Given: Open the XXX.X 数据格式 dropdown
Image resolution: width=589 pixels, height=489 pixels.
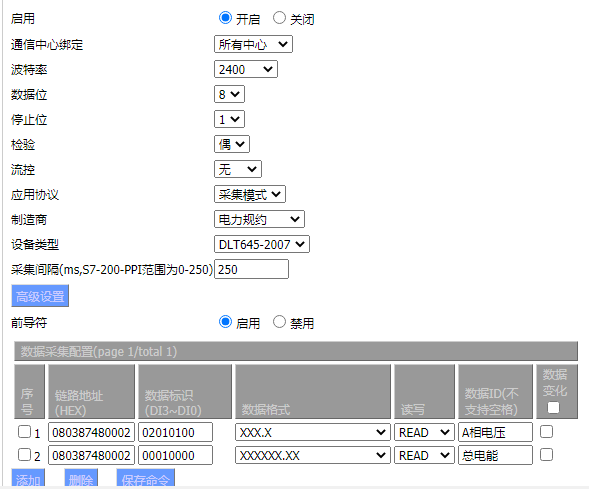Looking at the screenshot, I should pyautogui.click(x=313, y=432).
